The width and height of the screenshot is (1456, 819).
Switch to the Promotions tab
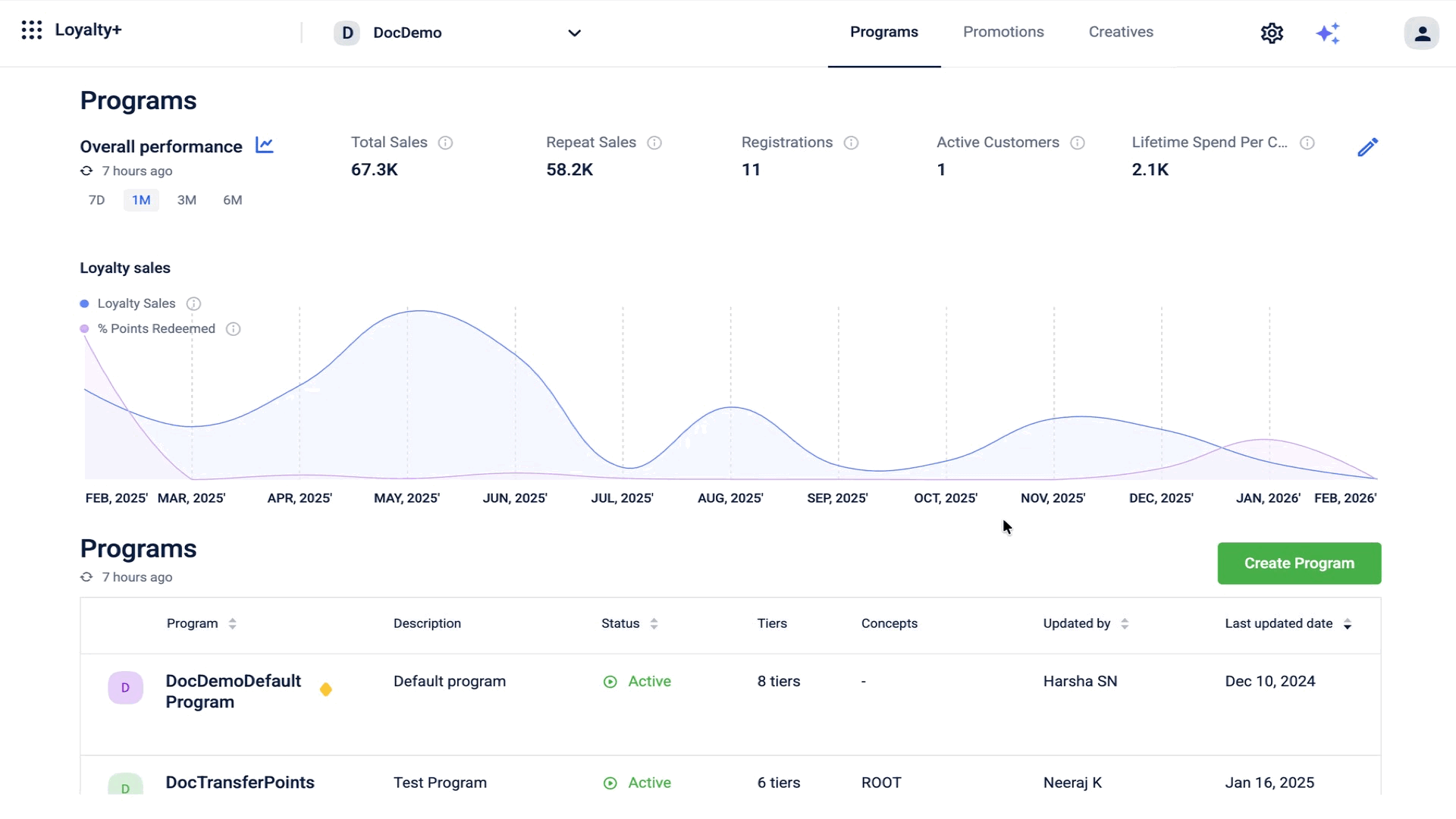click(1003, 32)
